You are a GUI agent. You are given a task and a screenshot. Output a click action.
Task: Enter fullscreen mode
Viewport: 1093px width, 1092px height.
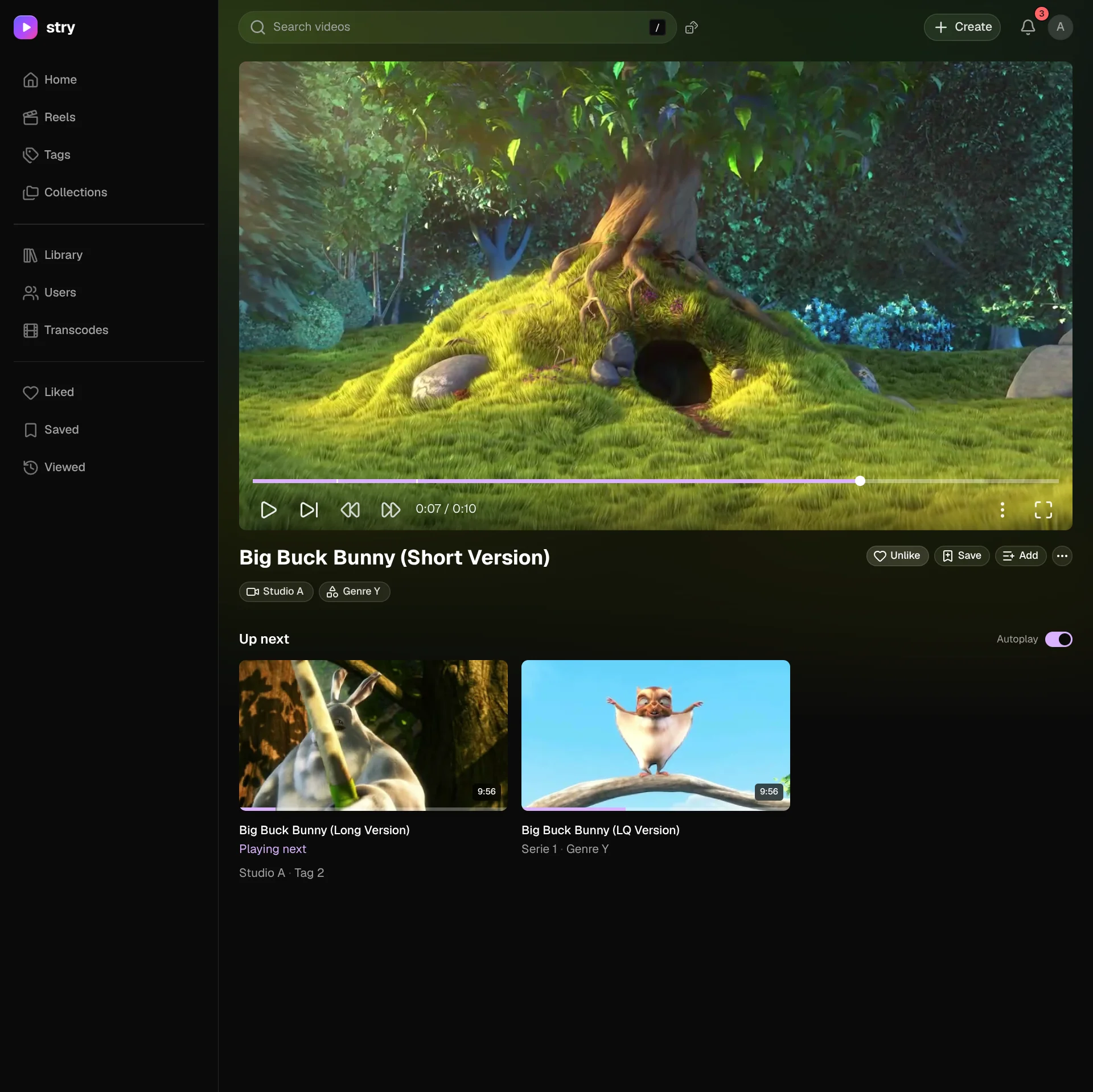(1043, 509)
